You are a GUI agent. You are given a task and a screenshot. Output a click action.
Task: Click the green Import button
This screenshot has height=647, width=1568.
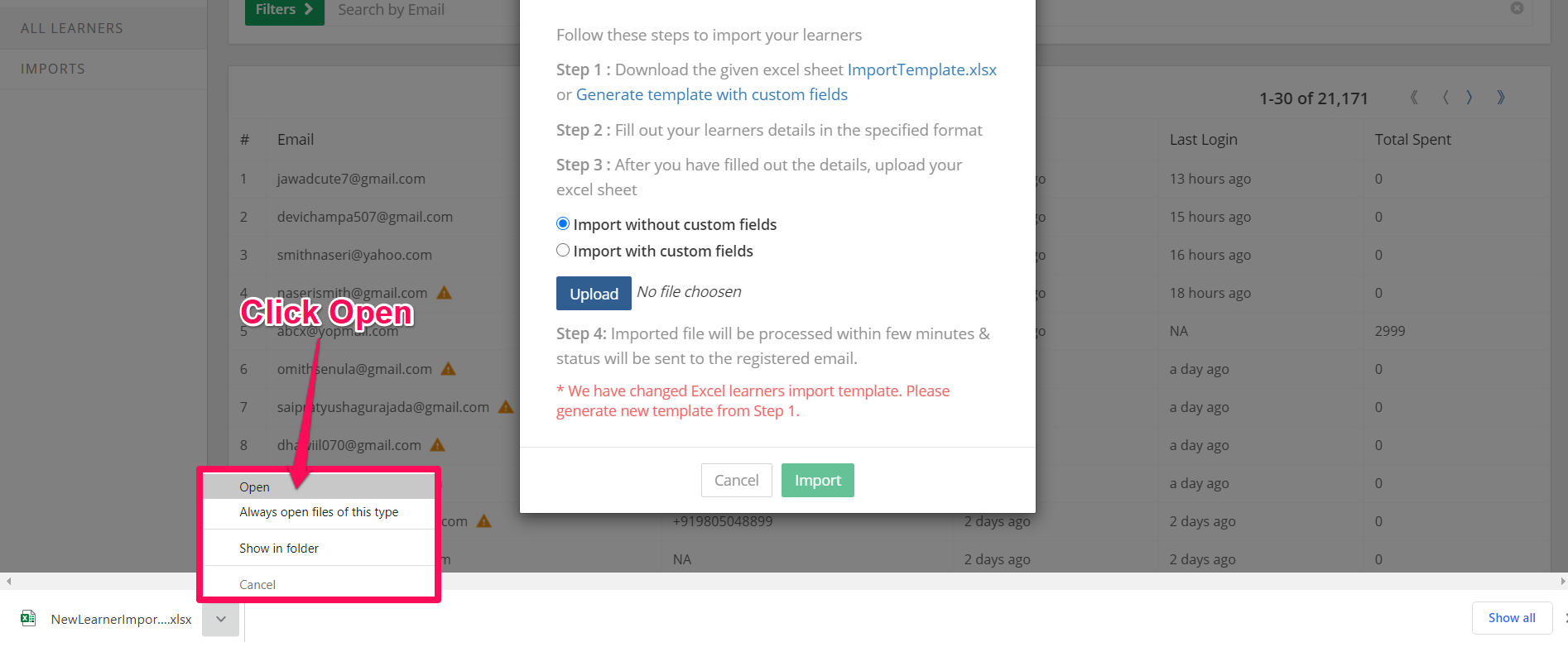[817, 481]
